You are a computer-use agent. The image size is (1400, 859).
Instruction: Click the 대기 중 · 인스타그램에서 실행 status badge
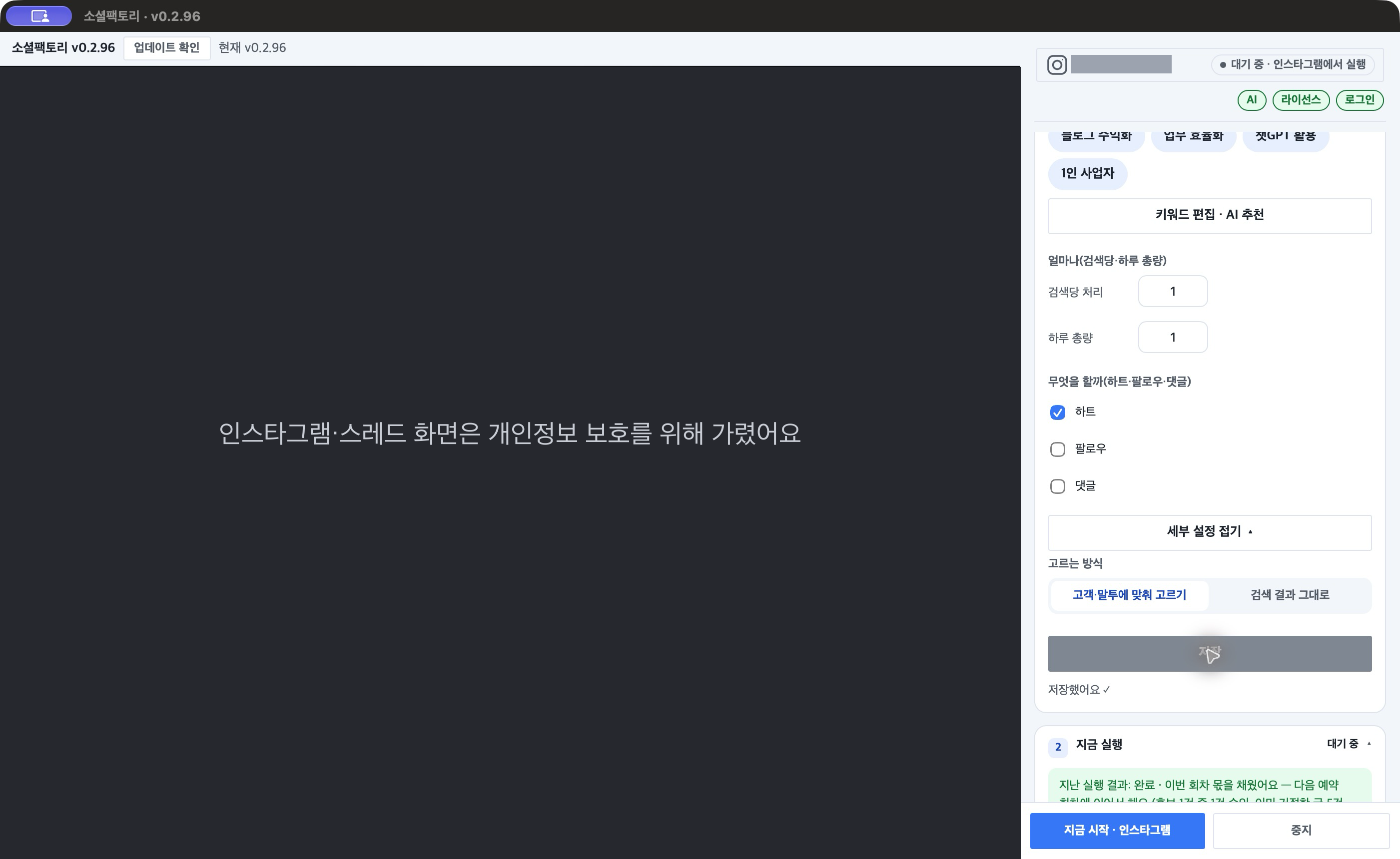(x=1293, y=65)
